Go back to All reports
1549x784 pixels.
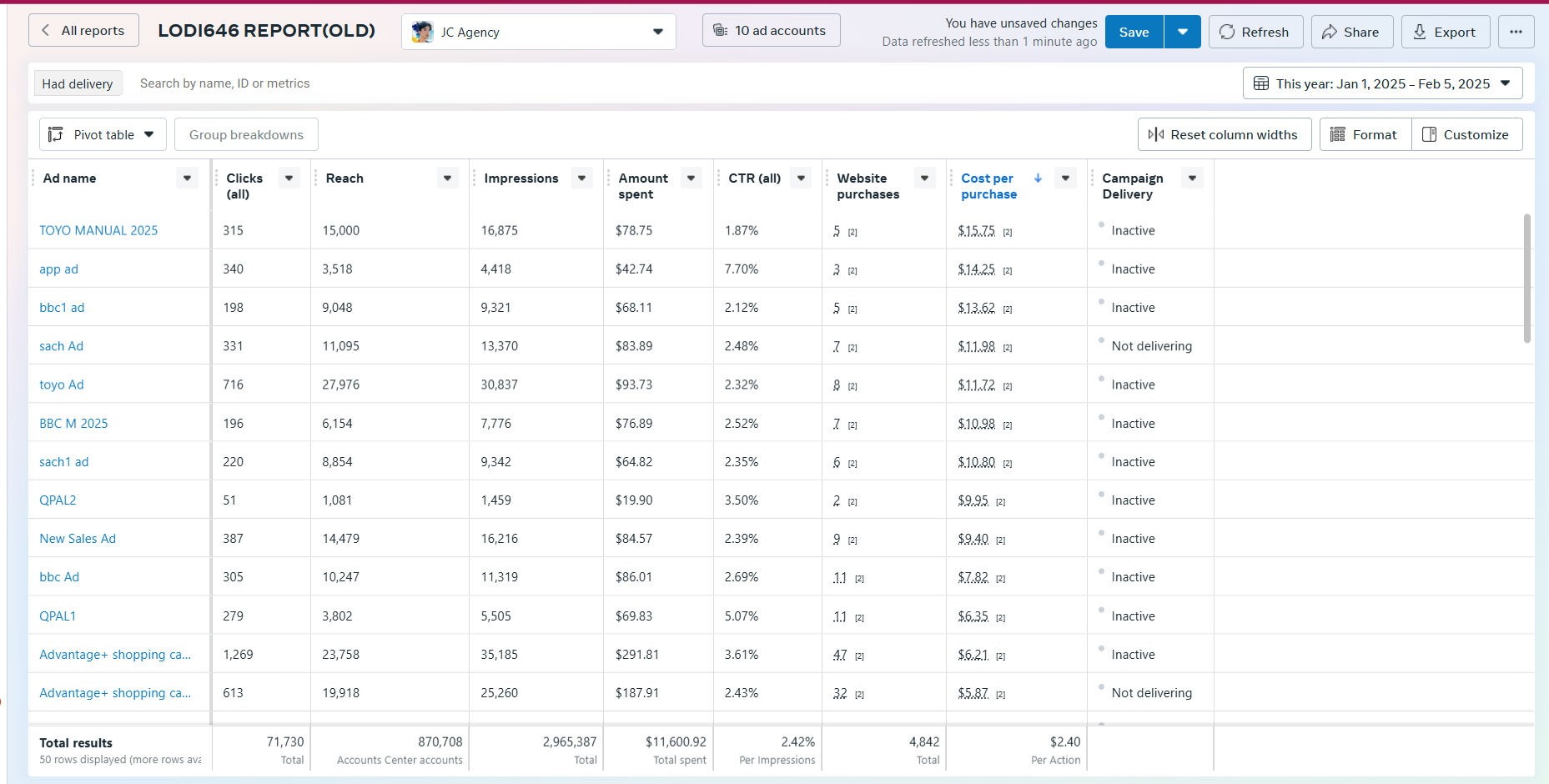tap(83, 31)
